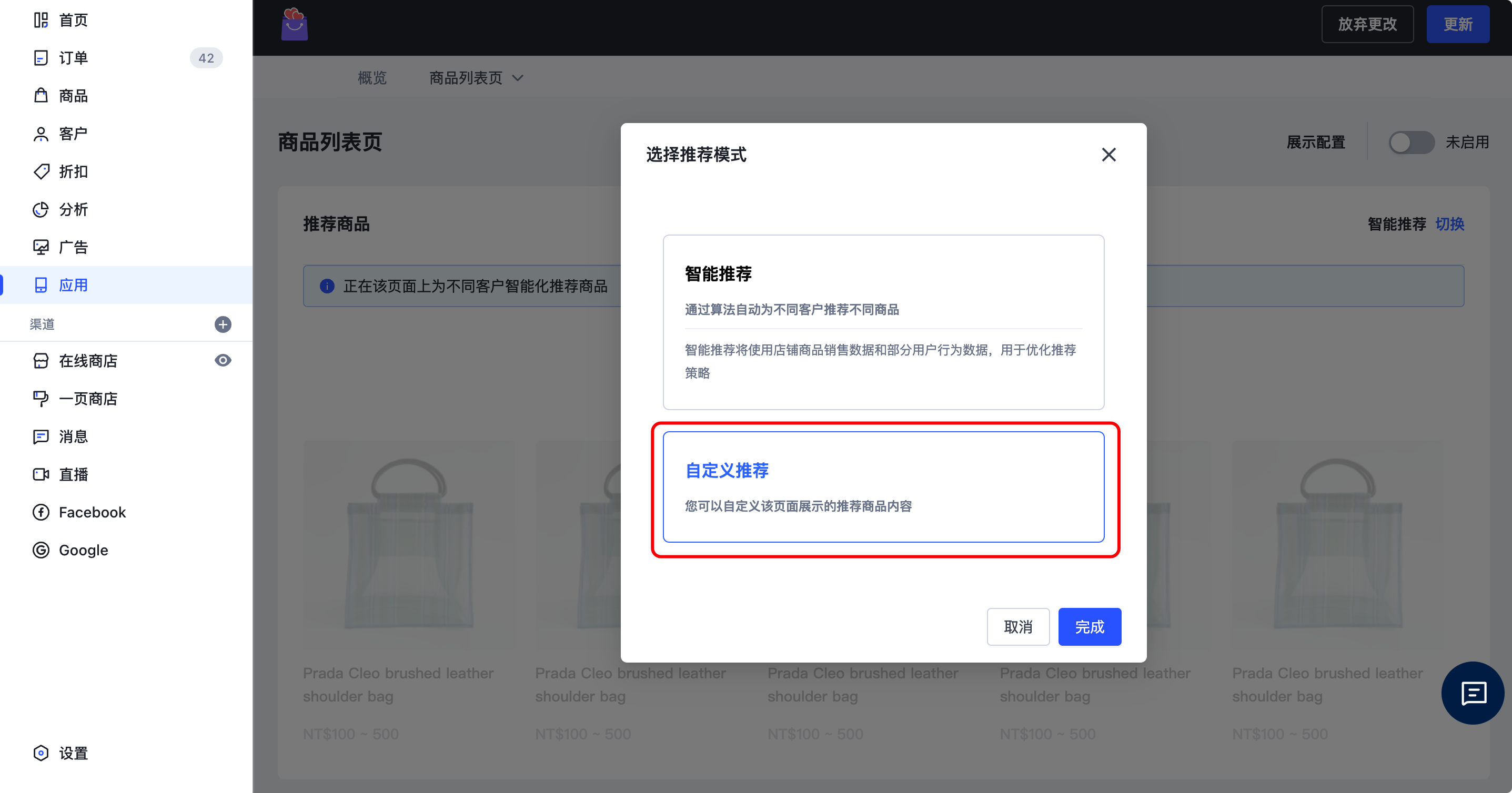Viewport: 1512px width, 793px height.
Task: Close the recommendation mode dialog
Action: click(1108, 155)
